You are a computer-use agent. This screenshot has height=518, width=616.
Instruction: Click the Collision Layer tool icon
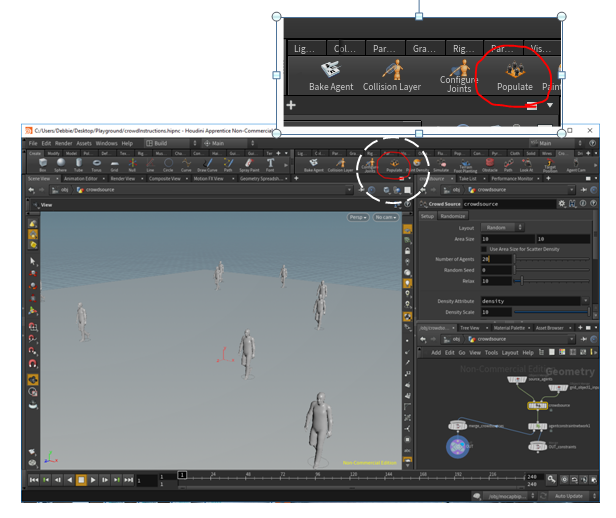click(392, 72)
